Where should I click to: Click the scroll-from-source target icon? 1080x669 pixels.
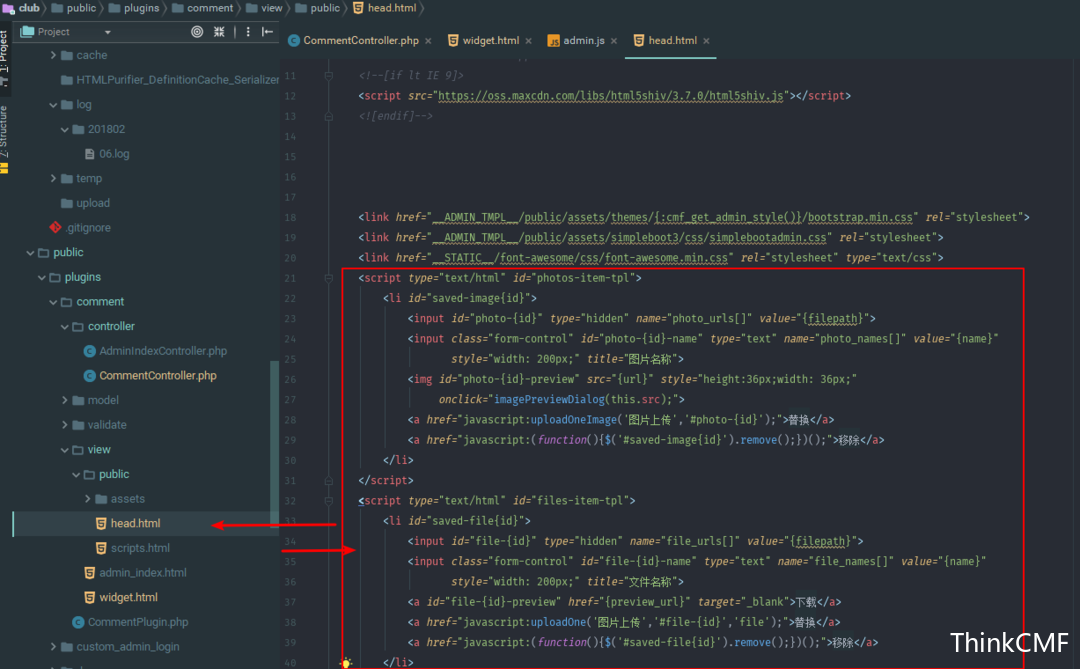[197, 32]
